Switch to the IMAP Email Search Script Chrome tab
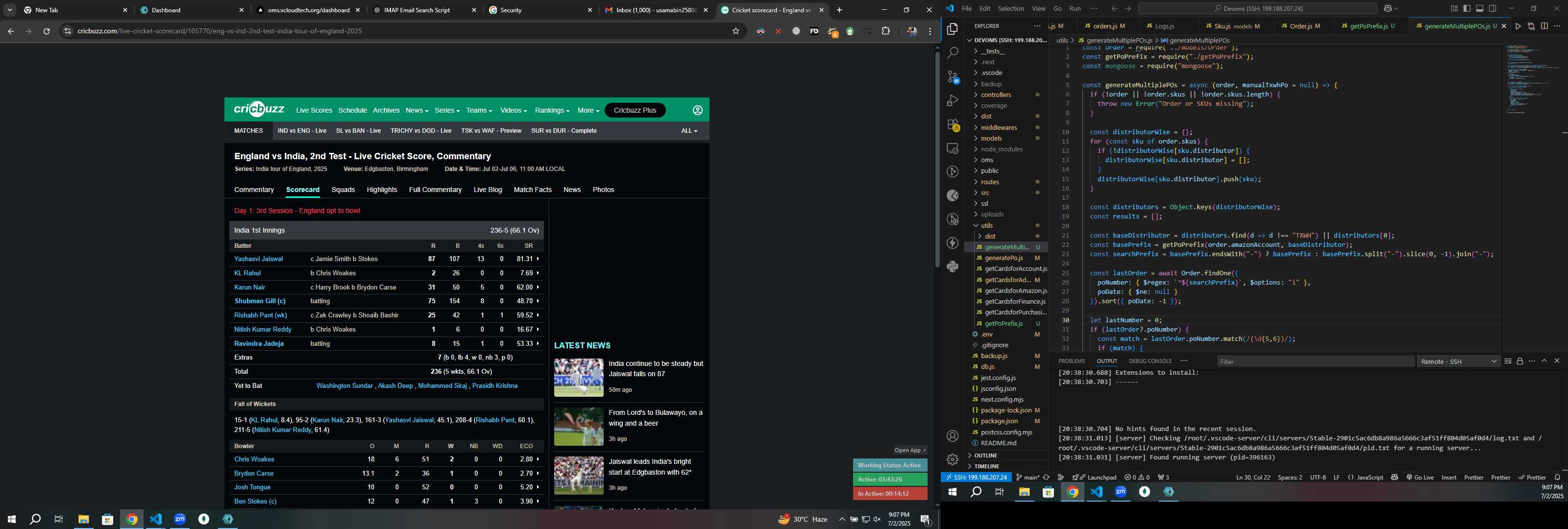This screenshot has height=529, width=1568. coord(424,10)
